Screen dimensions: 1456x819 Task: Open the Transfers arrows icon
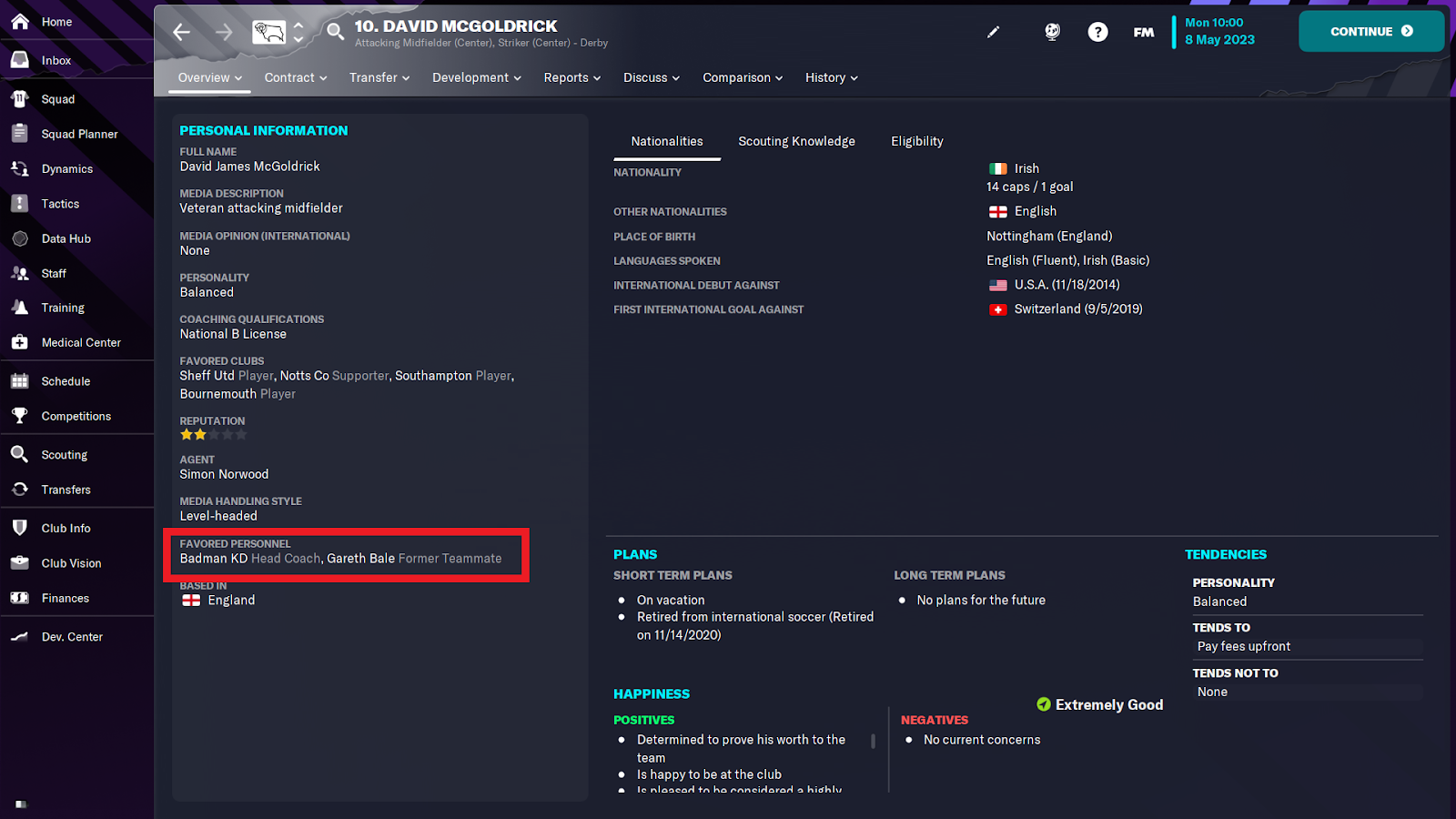point(20,490)
